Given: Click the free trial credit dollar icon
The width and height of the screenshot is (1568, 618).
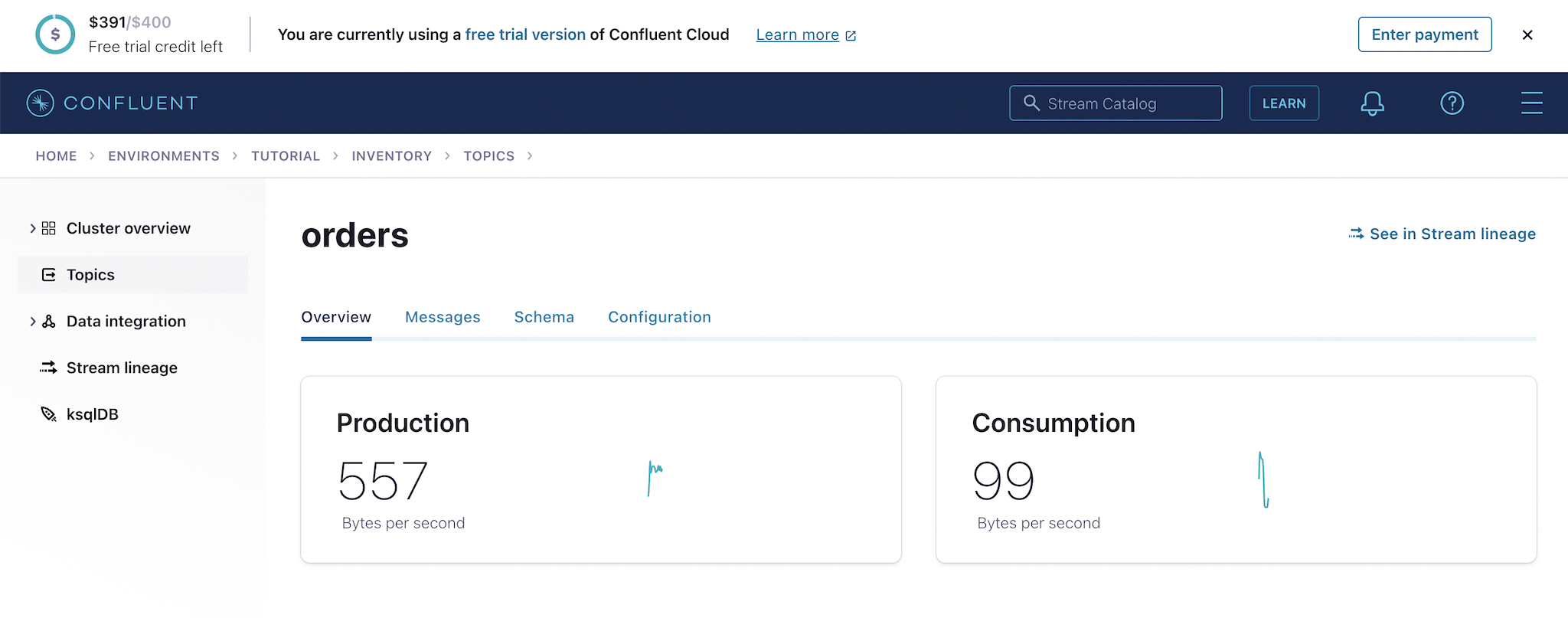Looking at the screenshot, I should [55, 34].
